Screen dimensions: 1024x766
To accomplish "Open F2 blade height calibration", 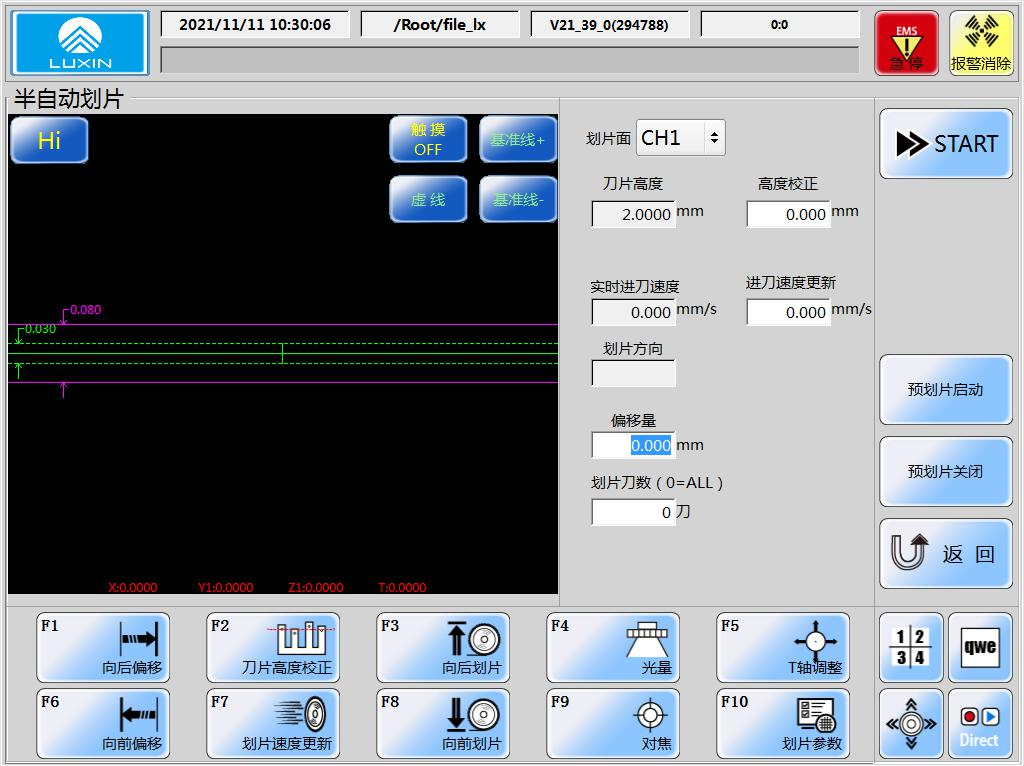I will tap(272, 648).
